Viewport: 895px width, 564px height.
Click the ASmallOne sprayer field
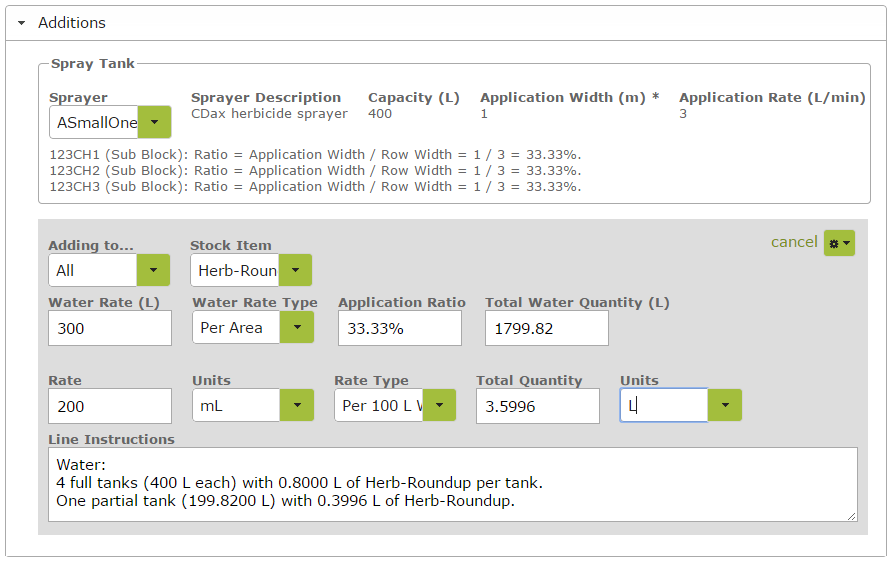[94, 122]
